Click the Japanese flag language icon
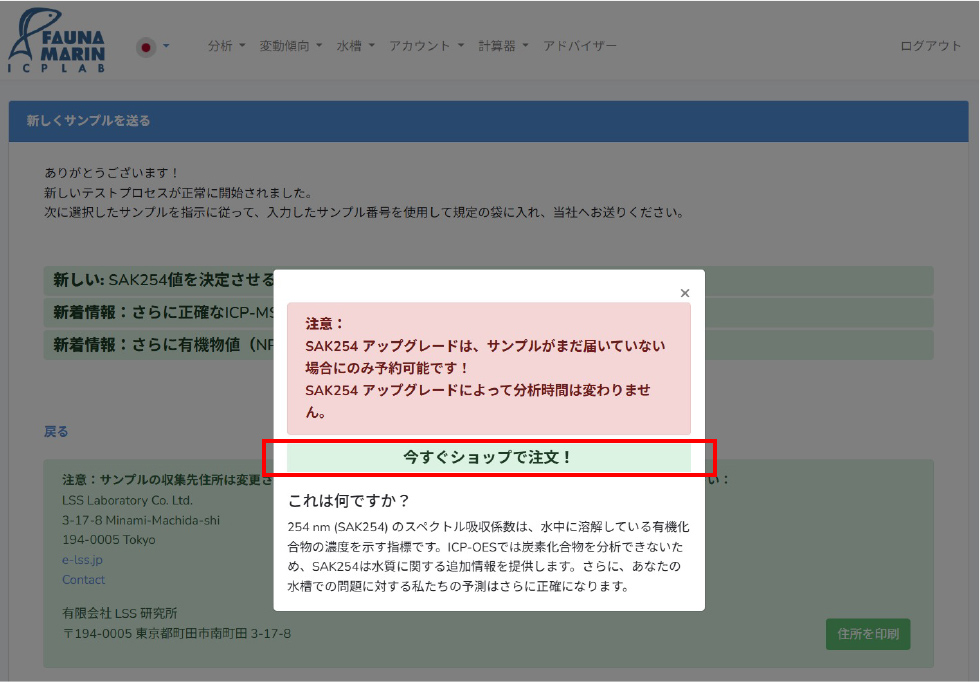 146,47
